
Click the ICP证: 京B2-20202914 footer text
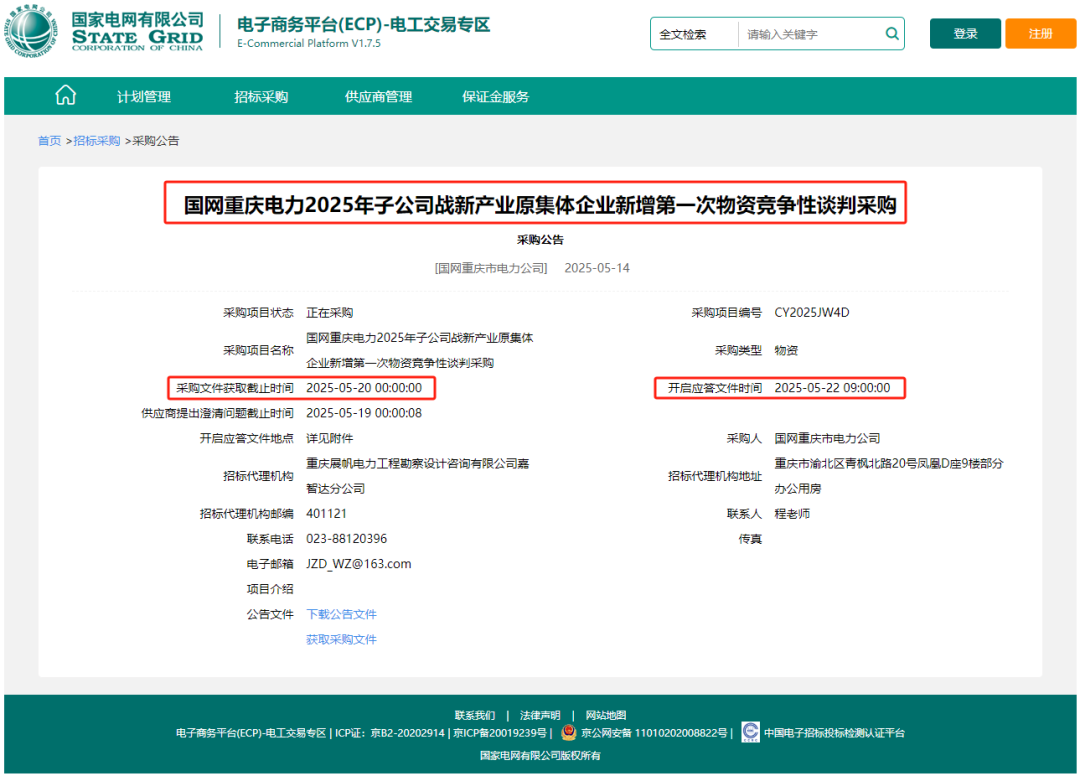tap(390, 733)
